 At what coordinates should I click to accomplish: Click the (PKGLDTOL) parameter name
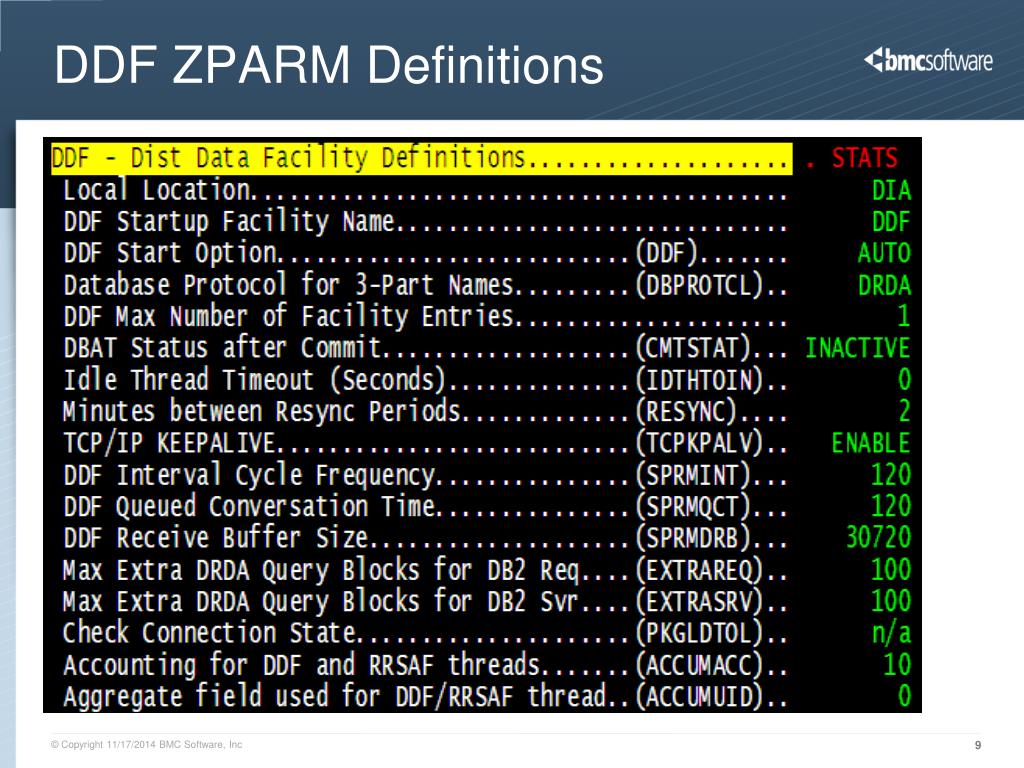click(x=699, y=632)
